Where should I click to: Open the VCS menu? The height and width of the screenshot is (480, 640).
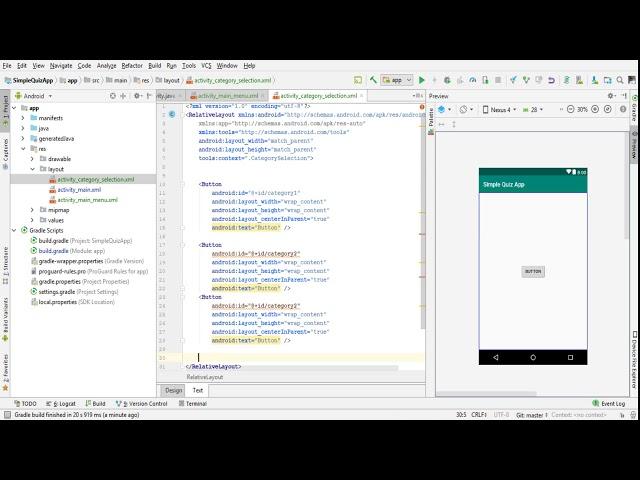pyautogui.click(x=206, y=65)
